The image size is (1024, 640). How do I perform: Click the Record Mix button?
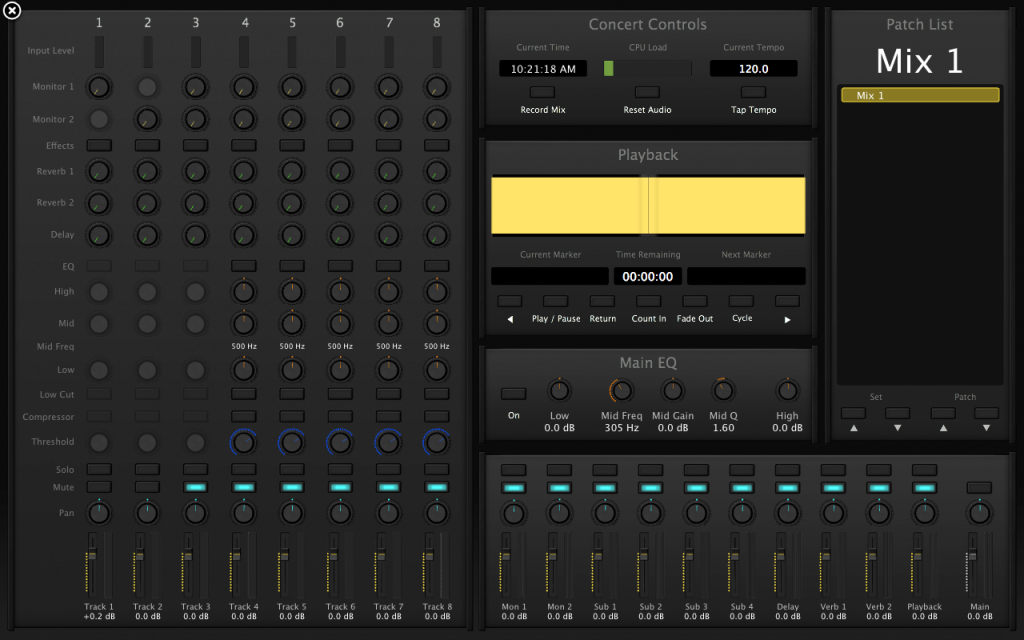[x=542, y=92]
